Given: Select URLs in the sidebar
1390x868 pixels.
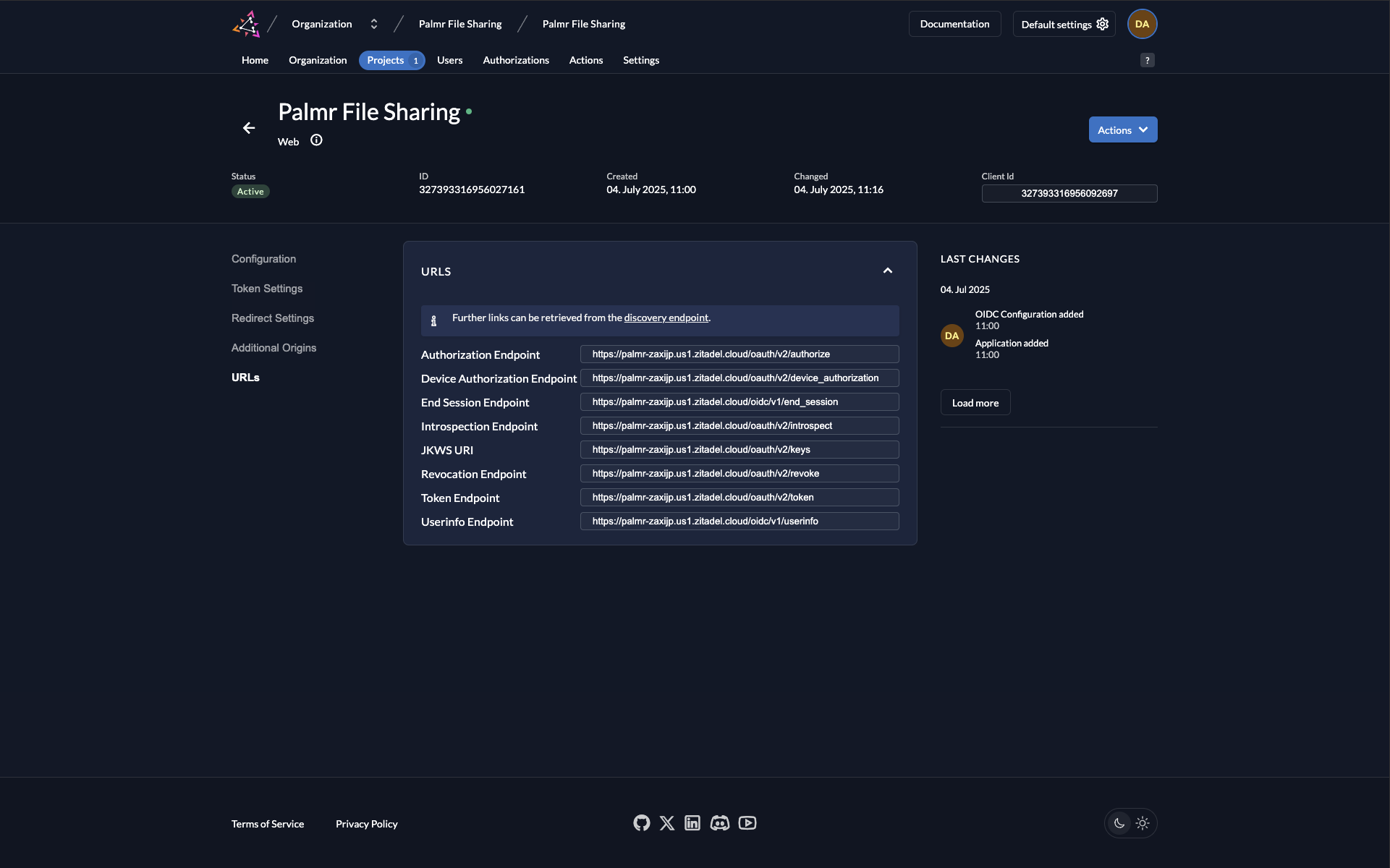Looking at the screenshot, I should [x=245, y=378].
